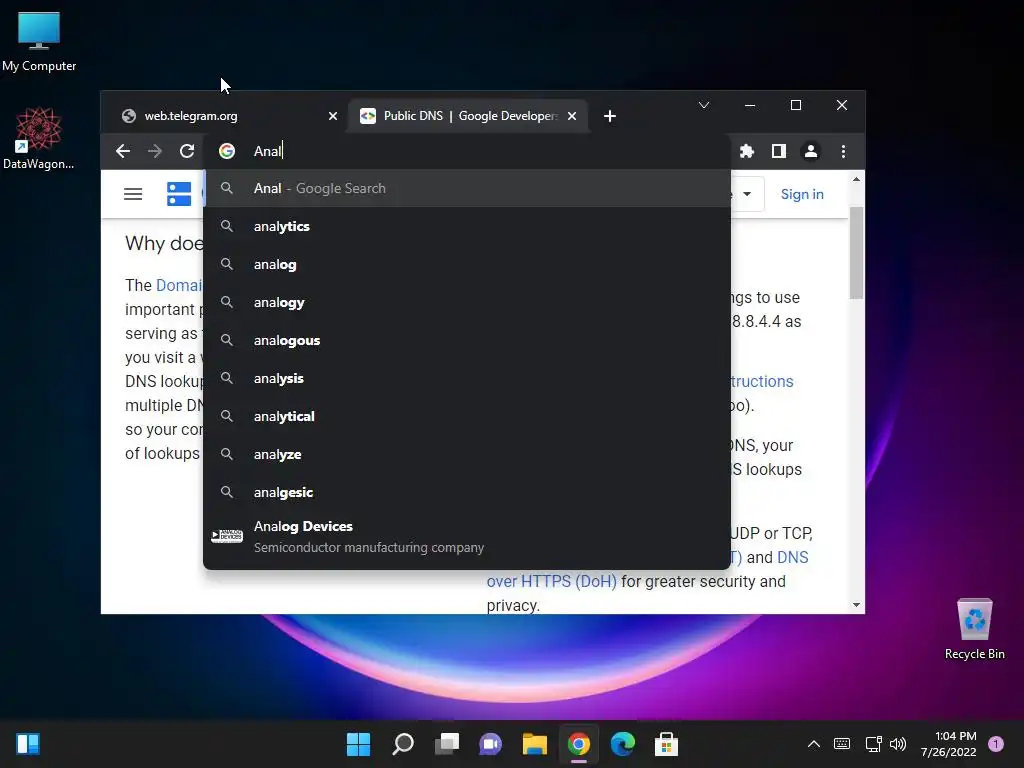This screenshot has height=768, width=1024.
Task: Choose the 'analogous' suggestion
Action: [x=467, y=340]
